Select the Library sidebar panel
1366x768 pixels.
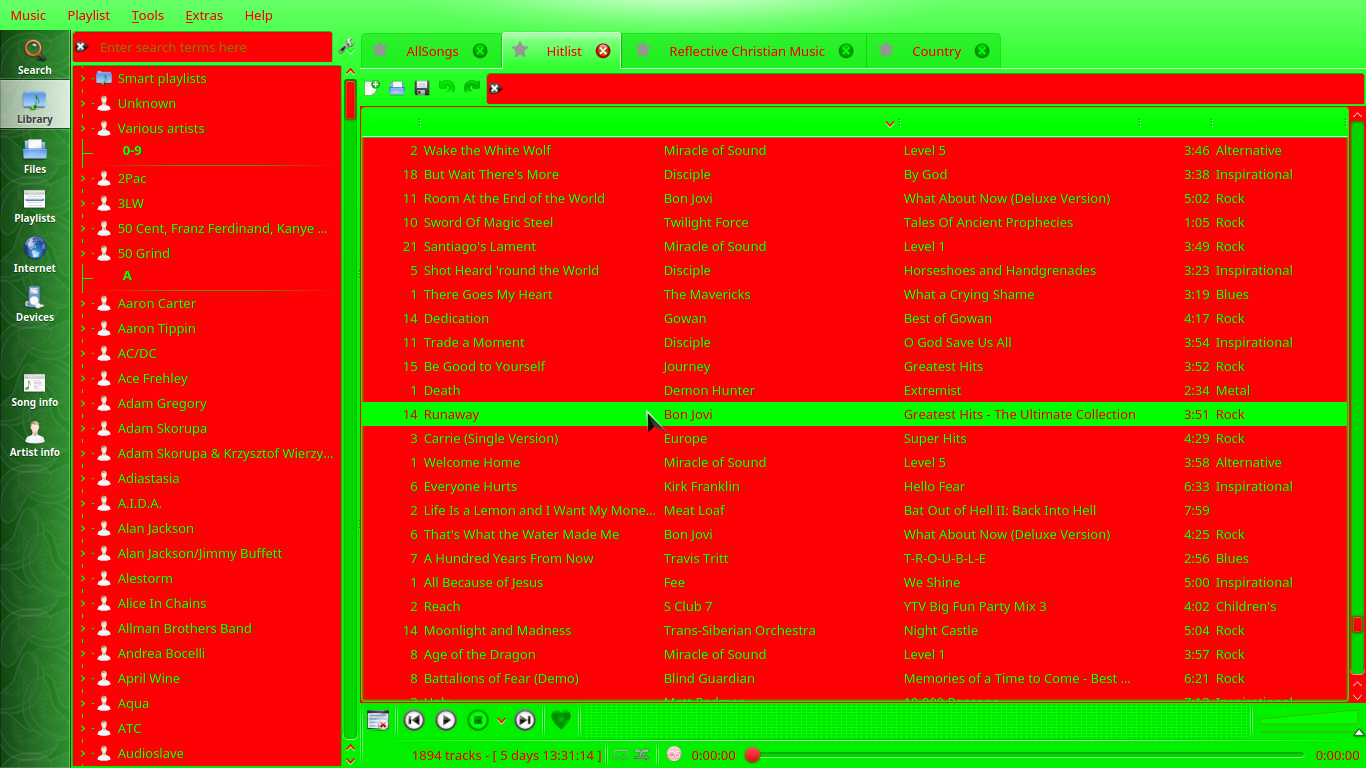pyautogui.click(x=35, y=104)
